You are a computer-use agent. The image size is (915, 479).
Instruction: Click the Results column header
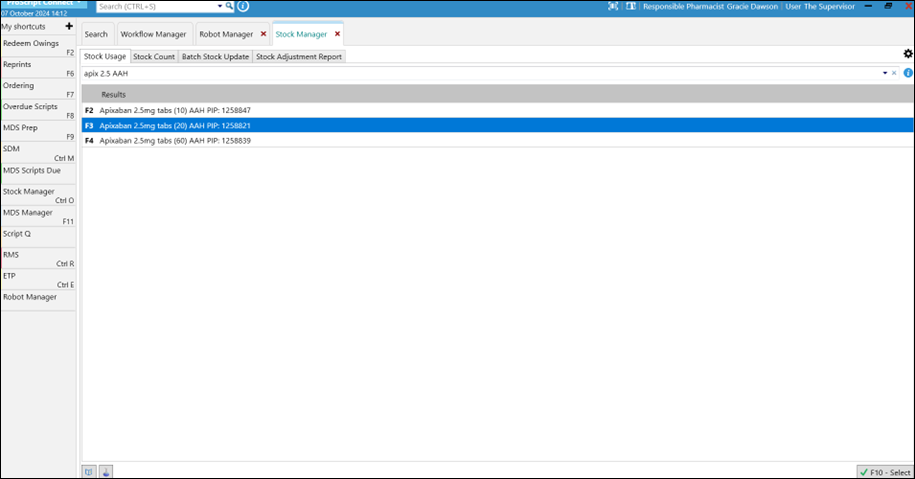click(x=497, y=94)
